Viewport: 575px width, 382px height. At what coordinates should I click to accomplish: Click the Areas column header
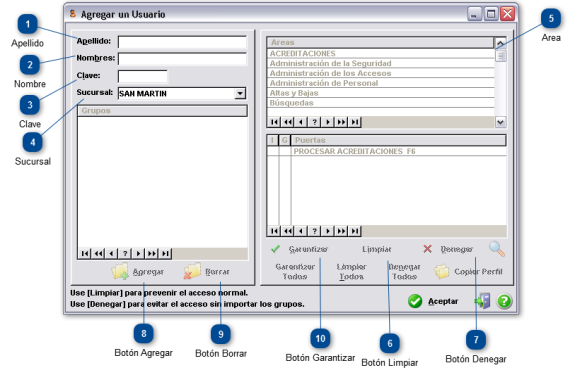click(380, 43)
